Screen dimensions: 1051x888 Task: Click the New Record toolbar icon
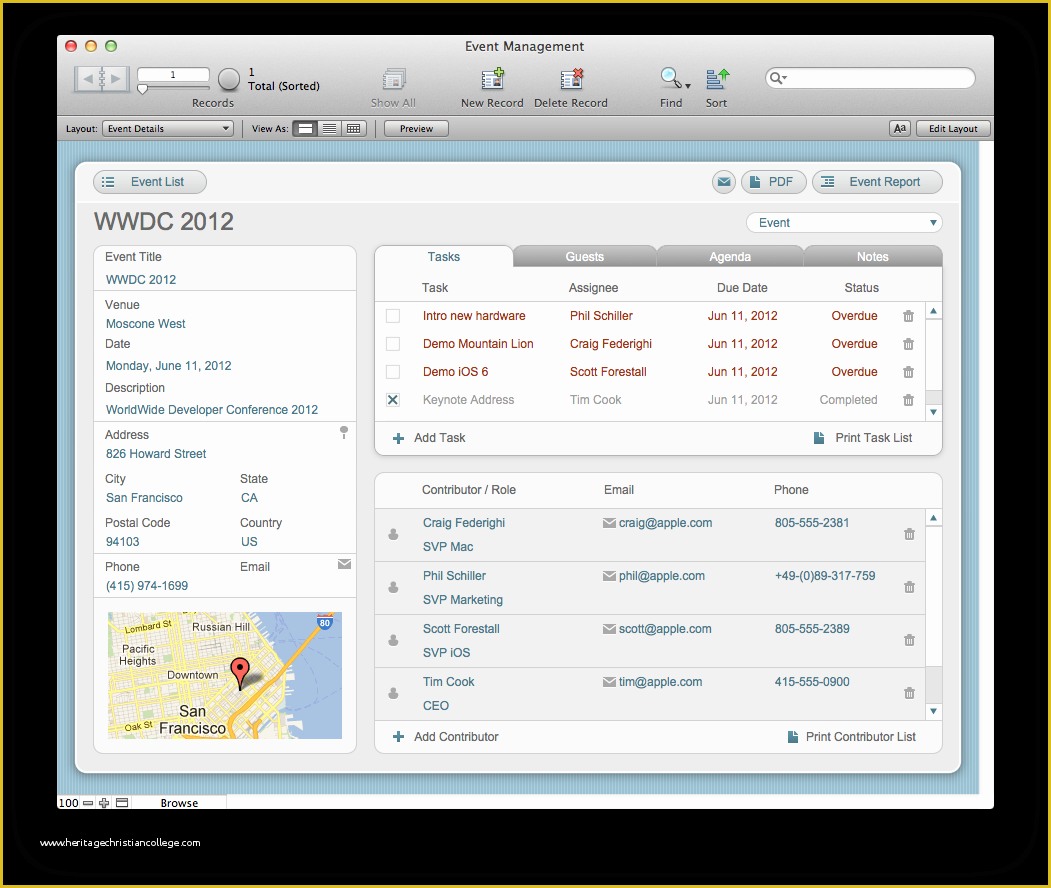(493, 79)
